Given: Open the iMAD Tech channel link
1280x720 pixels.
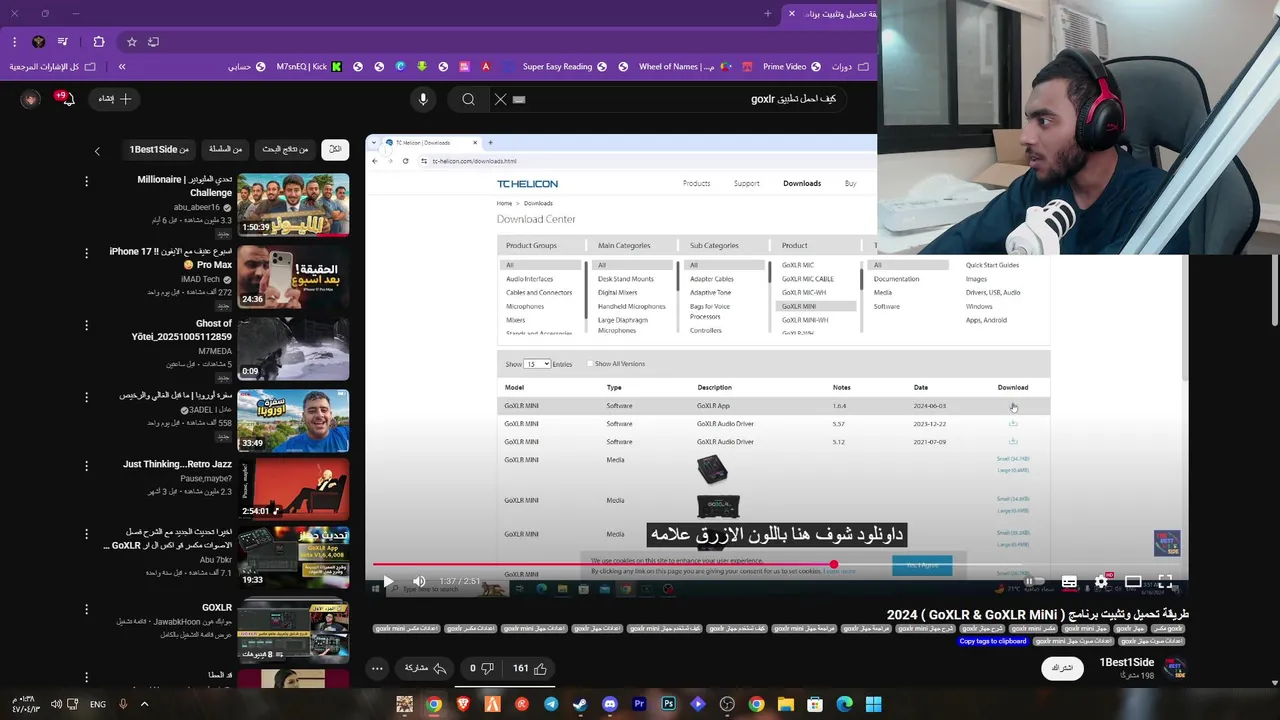Looking at the screenshot, I should click(200, 279).
